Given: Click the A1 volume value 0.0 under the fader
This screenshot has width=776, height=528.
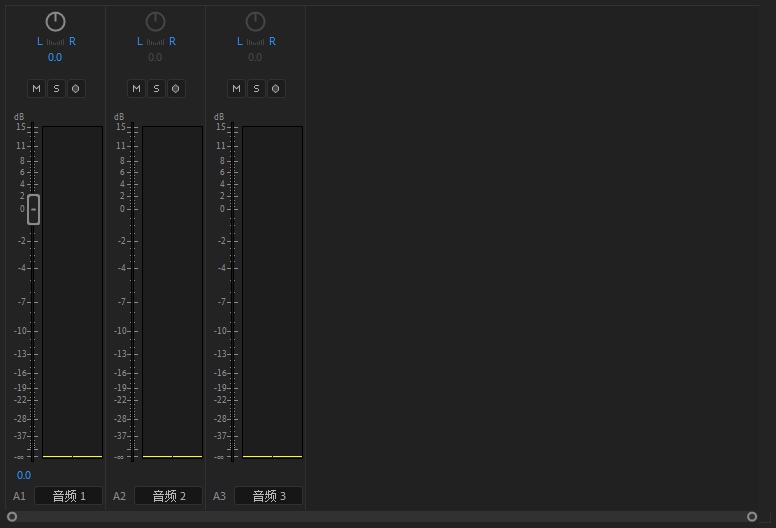Looking at the screenshot, I should tap(24, 476).
